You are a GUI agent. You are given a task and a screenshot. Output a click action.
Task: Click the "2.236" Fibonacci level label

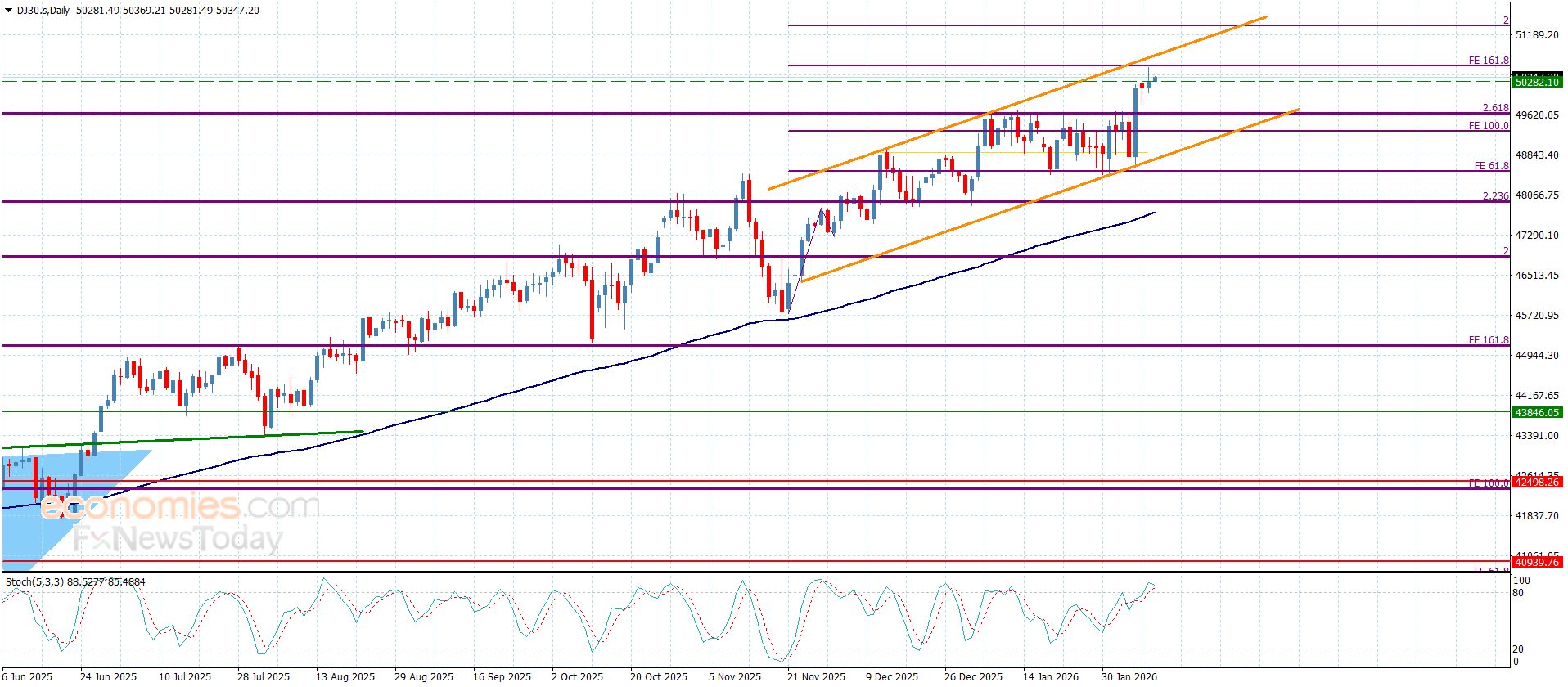(x=1496, y=196)
